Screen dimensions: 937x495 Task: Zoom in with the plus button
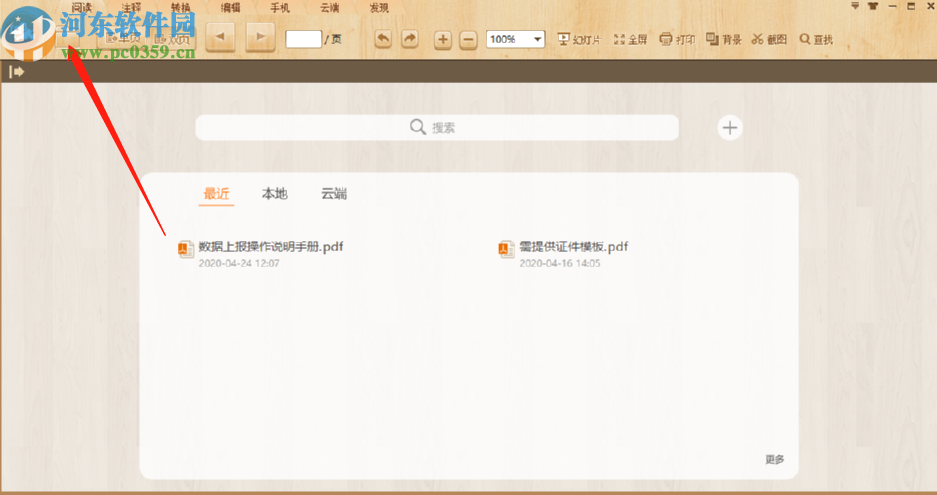[443, 39]
